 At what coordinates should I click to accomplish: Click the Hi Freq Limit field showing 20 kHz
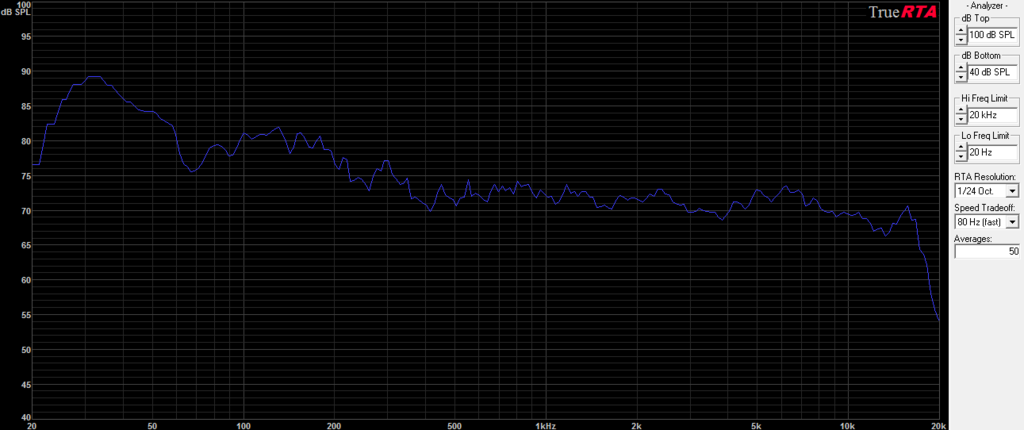point(991,114)
